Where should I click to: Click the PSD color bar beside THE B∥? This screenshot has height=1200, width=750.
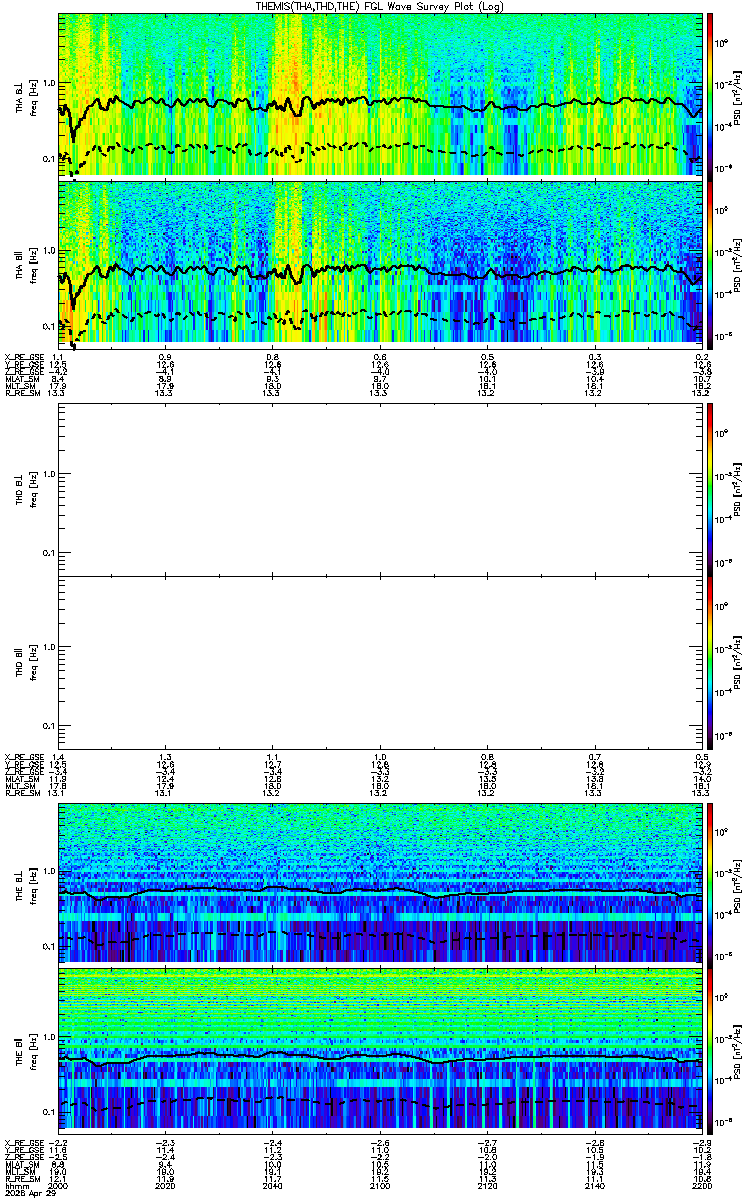(710, 1051)
